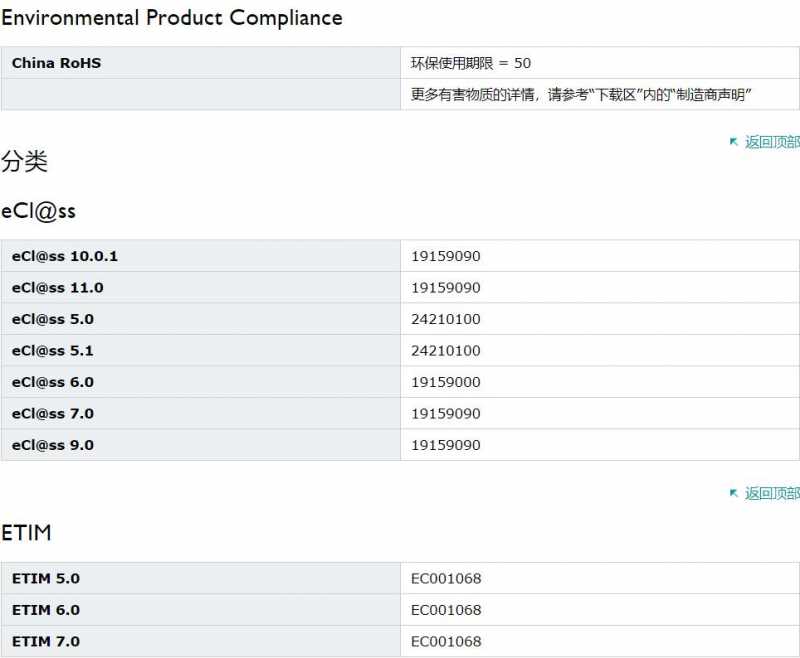Click the Environmental Product Compliance heading
Viewport: 800px width, 658px height.
click(172, 18)
